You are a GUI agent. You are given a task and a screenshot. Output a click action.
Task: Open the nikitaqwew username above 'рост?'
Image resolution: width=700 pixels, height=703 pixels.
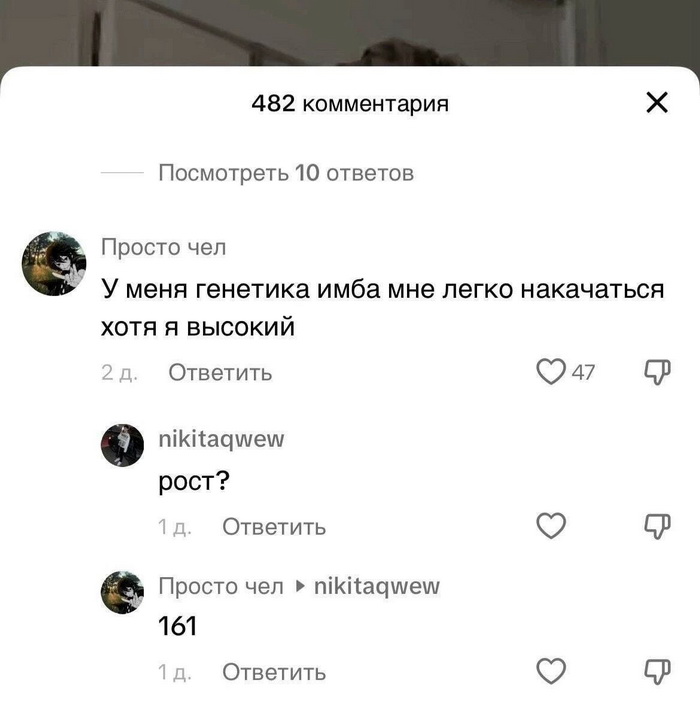tap(221, 439)
